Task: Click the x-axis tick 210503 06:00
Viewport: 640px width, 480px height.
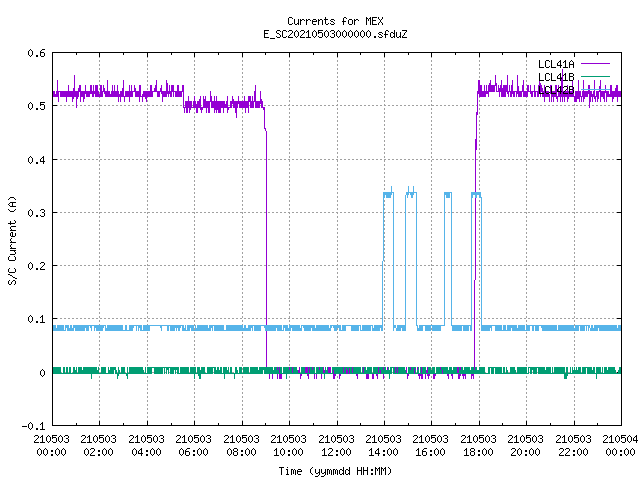Action: 193,445
